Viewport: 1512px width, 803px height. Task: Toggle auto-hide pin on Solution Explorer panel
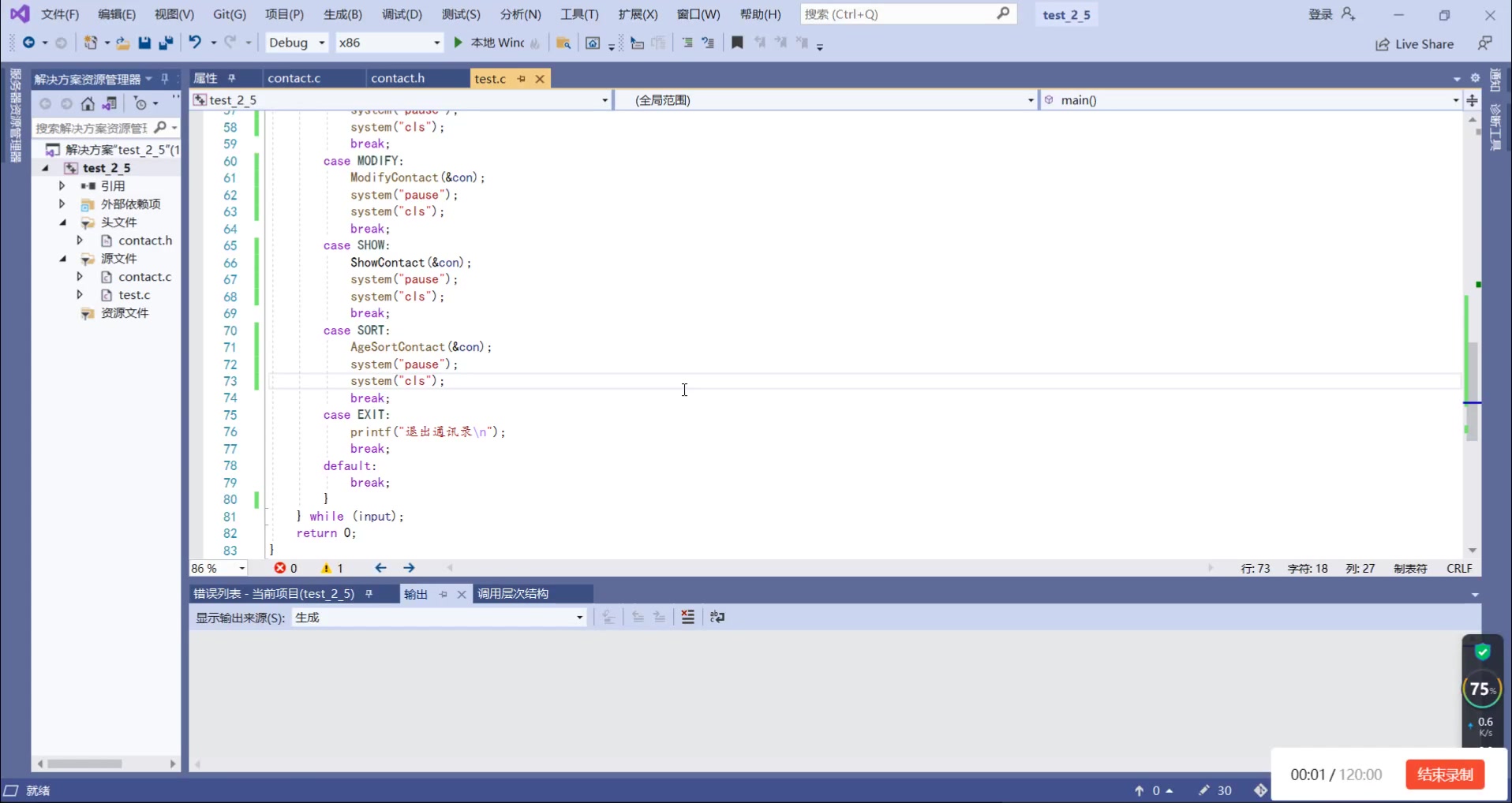coord(165,79)
